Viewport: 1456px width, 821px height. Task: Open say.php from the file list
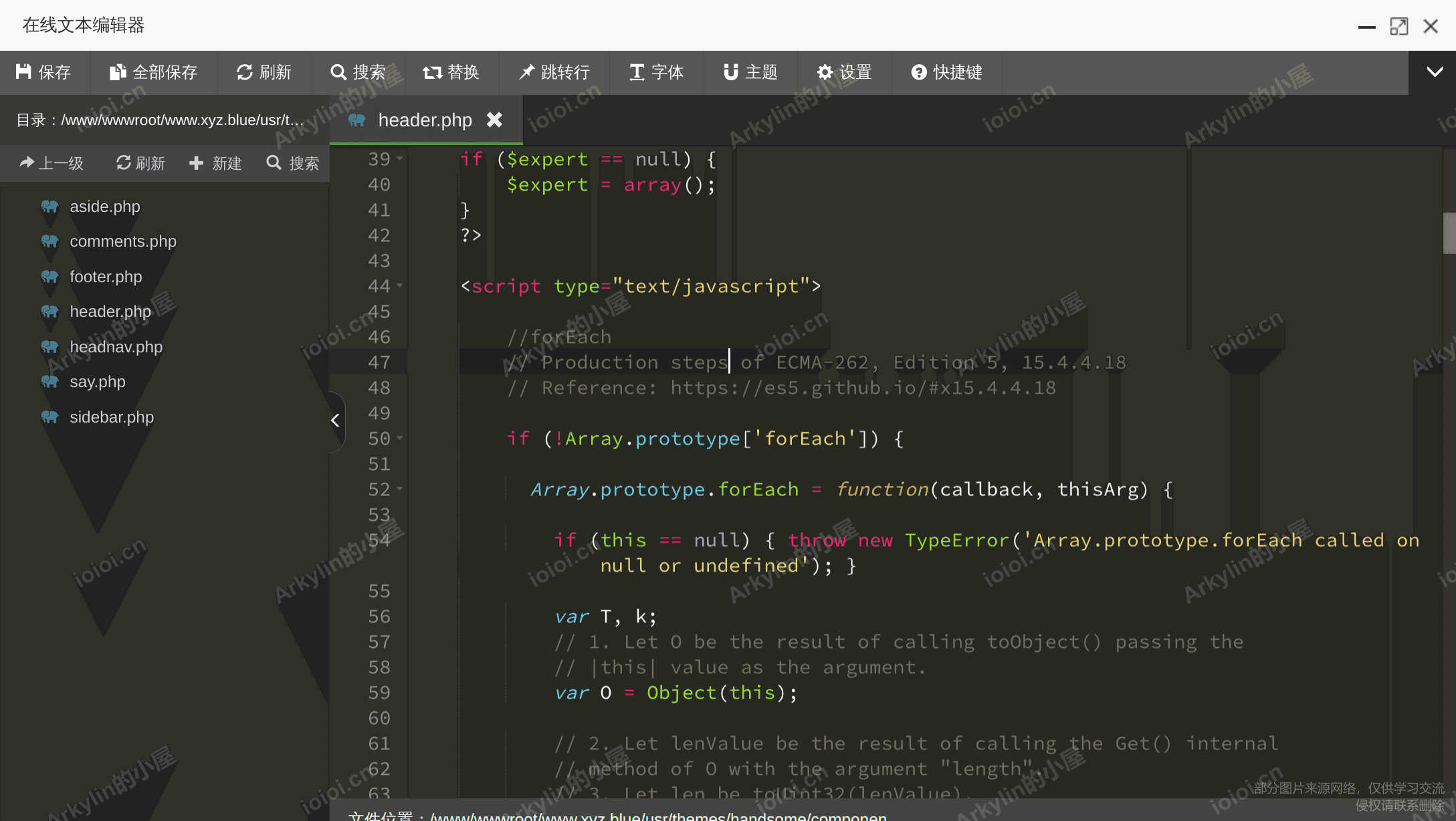98,382
